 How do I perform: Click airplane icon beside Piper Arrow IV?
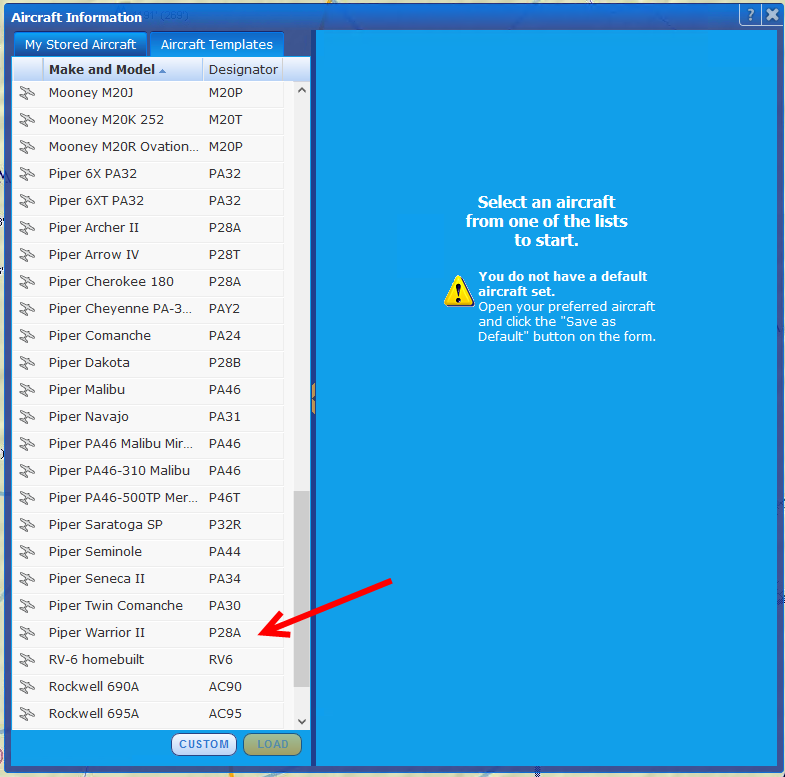(x=27, y=255)
